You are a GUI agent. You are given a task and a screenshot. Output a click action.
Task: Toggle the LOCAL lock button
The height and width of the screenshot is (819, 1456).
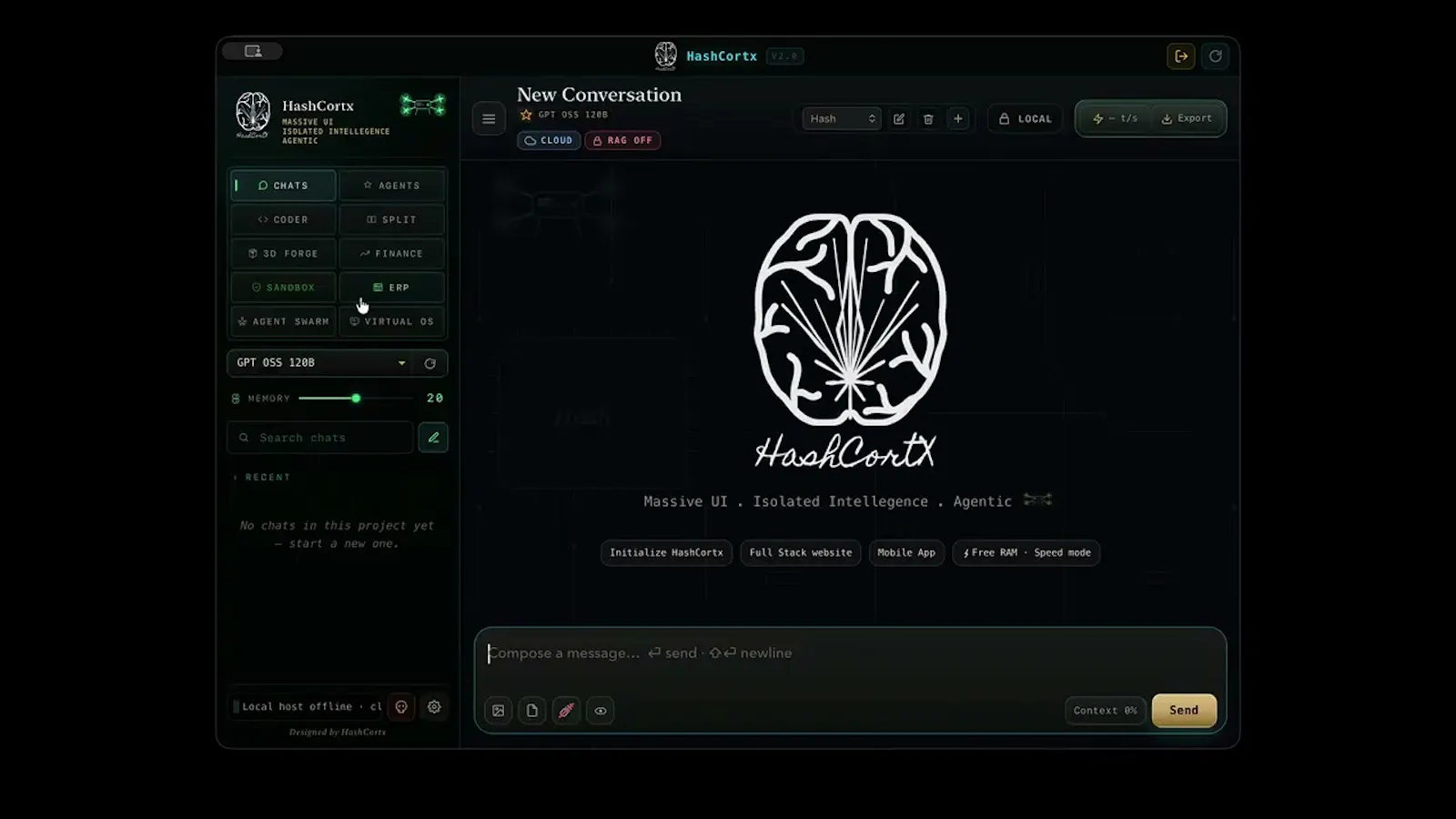click(1025, 118)
